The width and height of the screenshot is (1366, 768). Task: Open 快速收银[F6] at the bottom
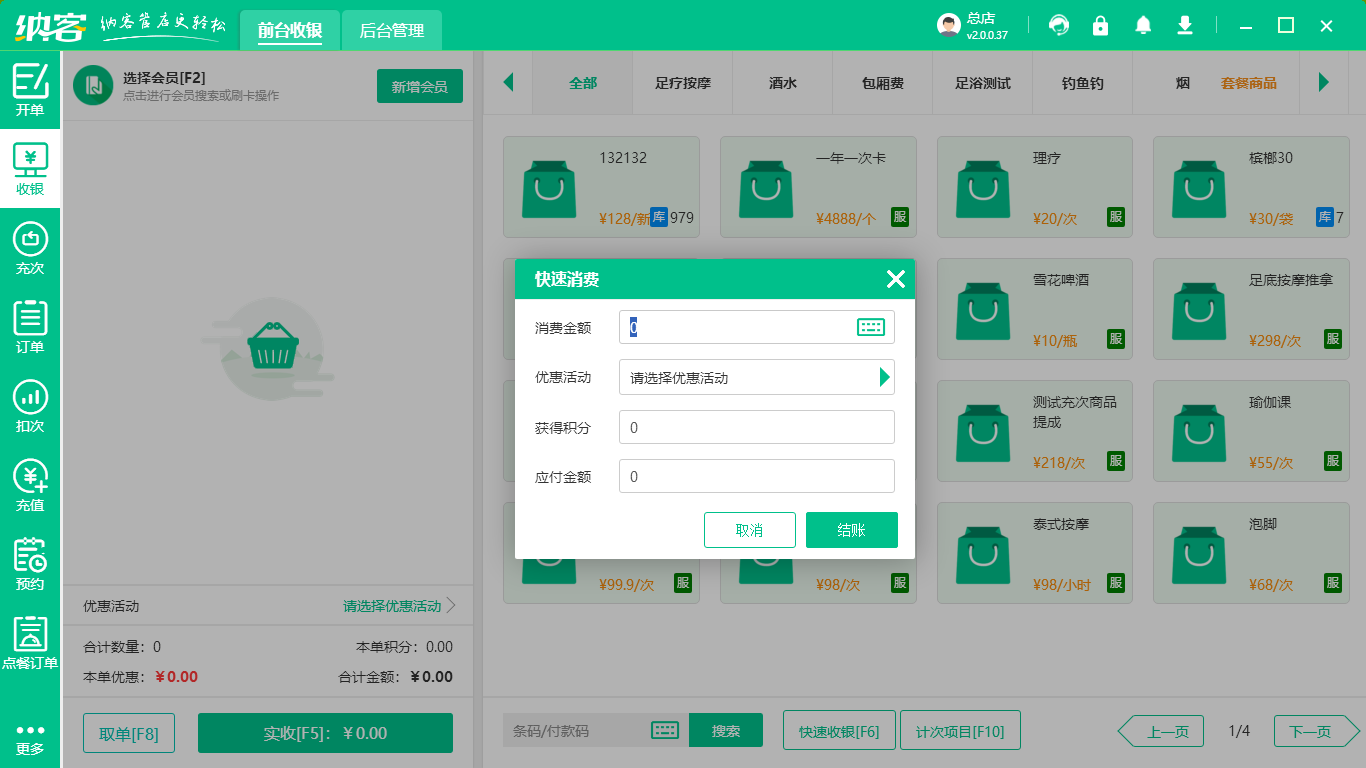[x=839, y=730]
